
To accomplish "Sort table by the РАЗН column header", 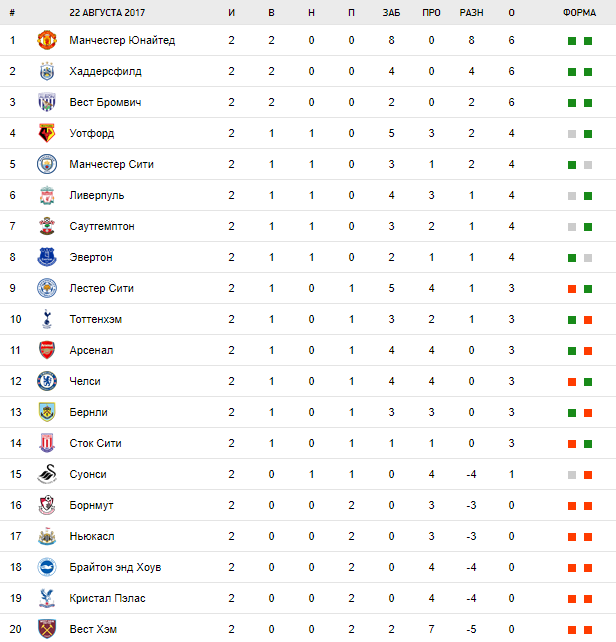I will 471,13.
